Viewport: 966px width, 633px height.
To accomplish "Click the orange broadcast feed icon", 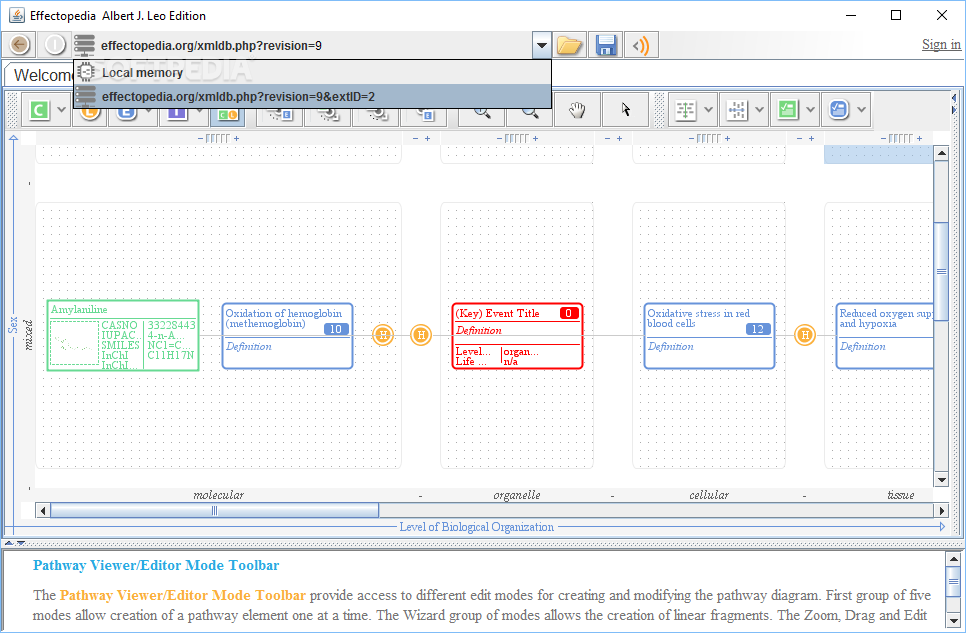I will (x=641, y=45).
